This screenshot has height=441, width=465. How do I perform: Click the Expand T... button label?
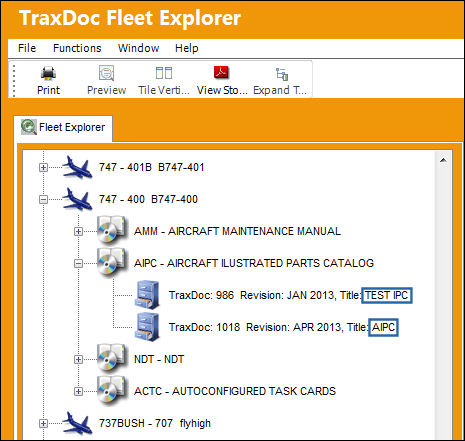(x=280, y=90)
